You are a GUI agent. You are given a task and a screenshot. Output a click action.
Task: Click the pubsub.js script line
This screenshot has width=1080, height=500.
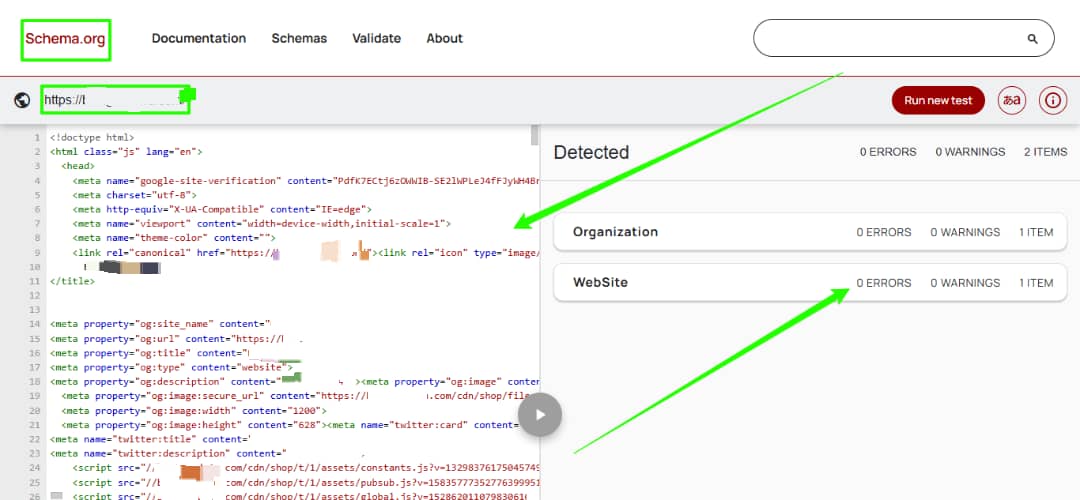[x=306, y=482]
